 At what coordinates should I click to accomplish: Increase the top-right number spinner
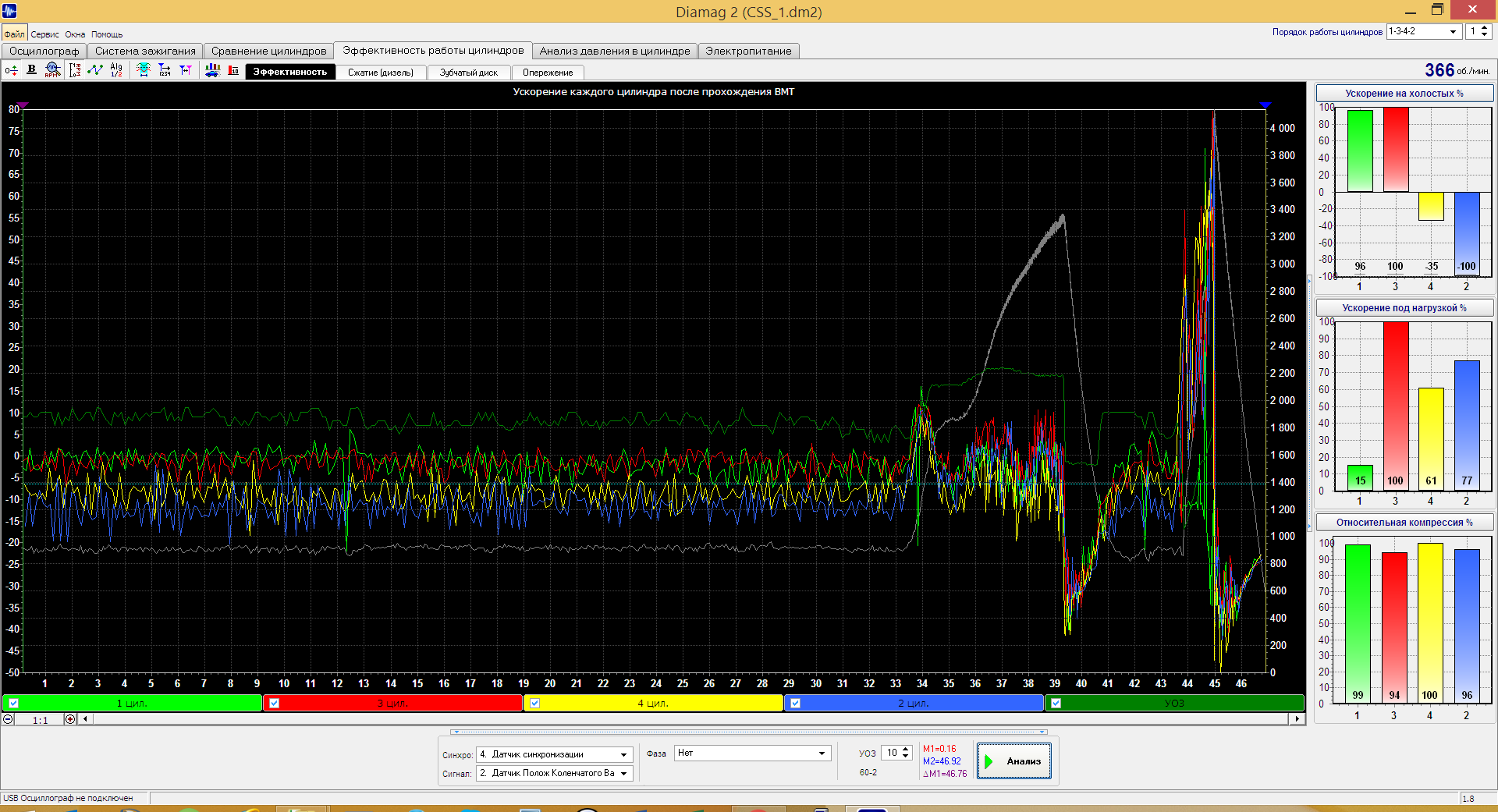(x=1484, y=28)
